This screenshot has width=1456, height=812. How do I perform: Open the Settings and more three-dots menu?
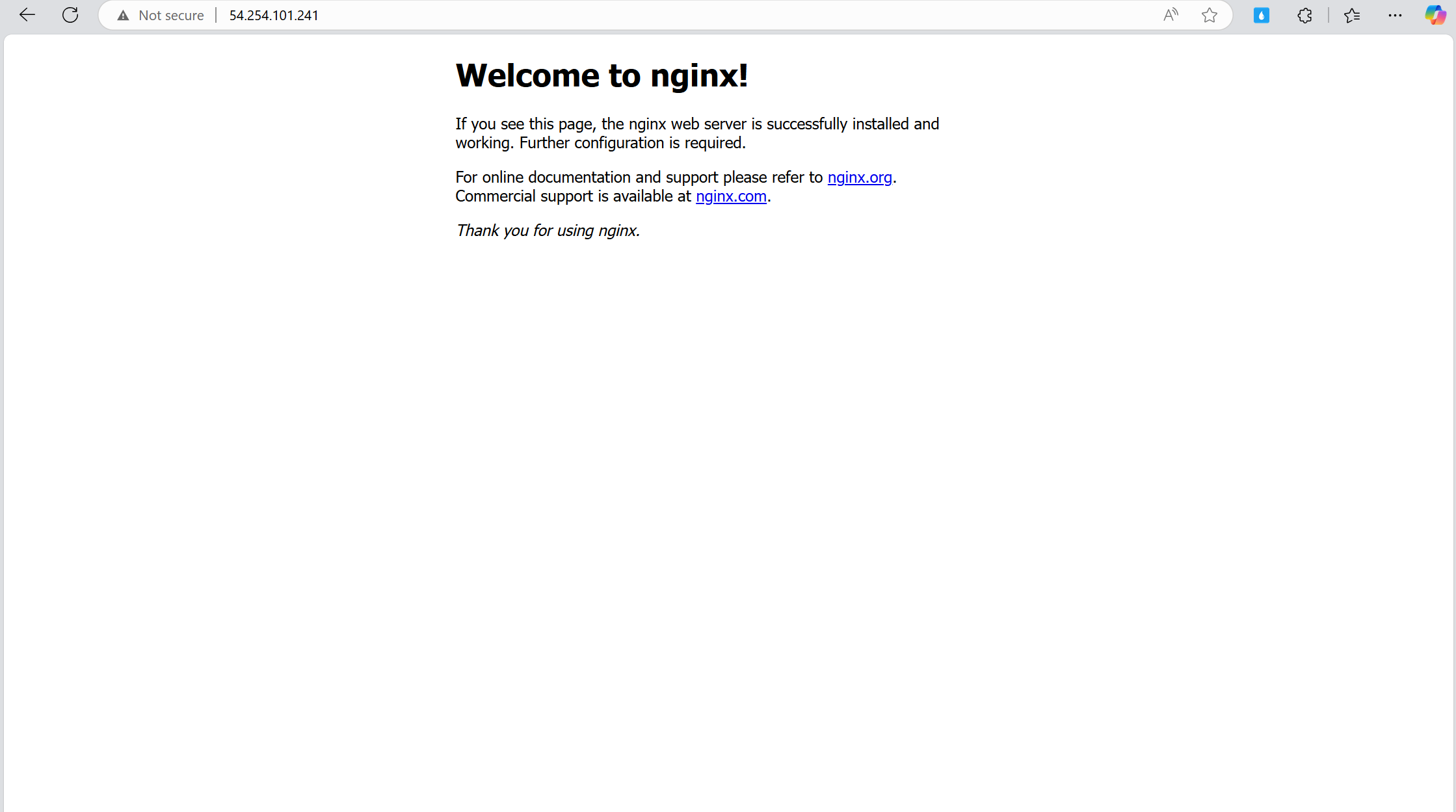pos(1395,15)
